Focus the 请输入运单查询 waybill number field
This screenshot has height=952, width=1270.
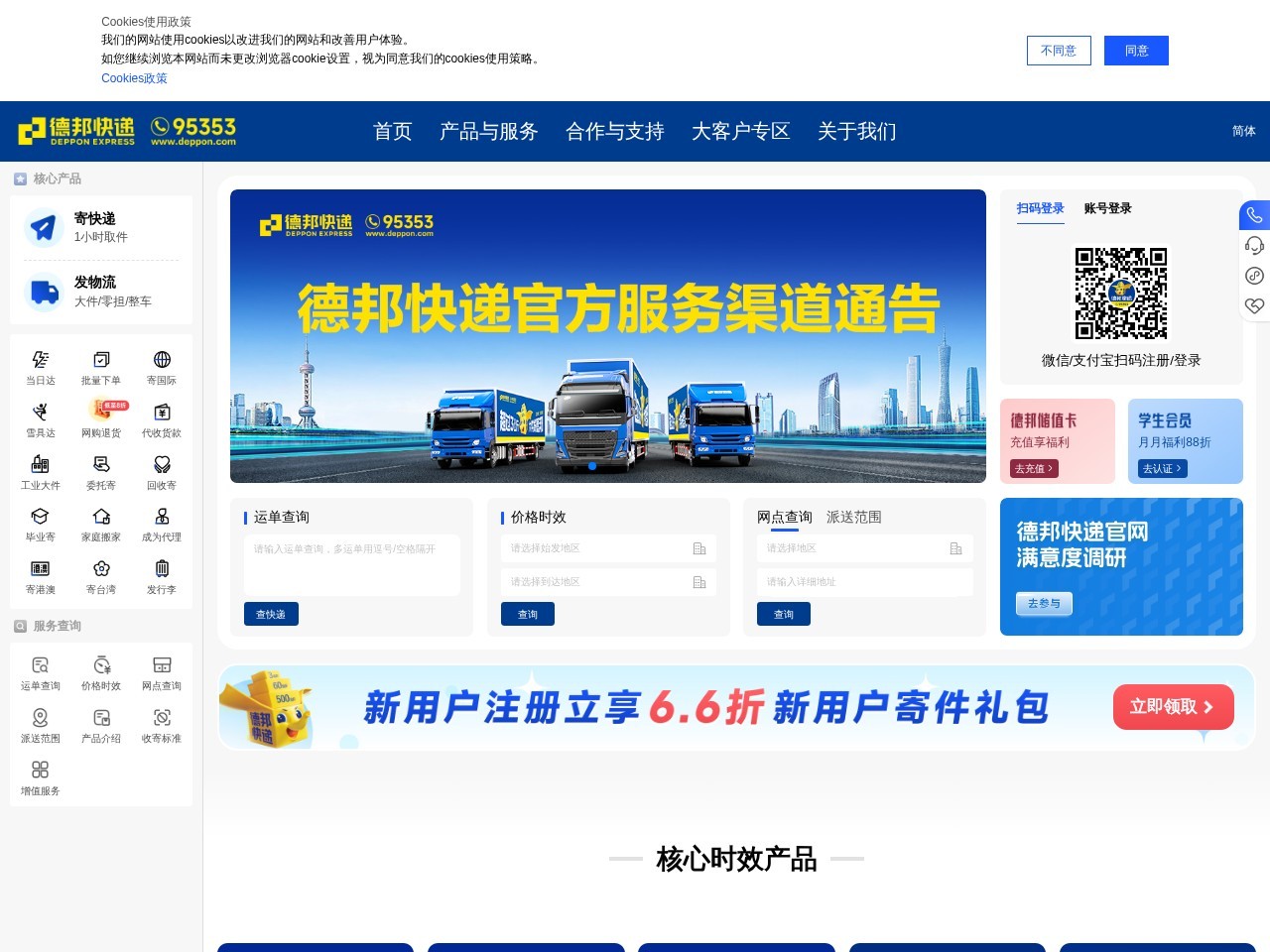[352, 565]
